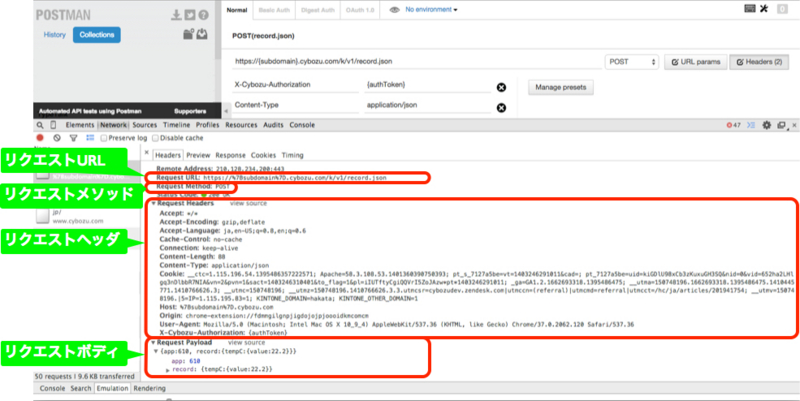
Task: Open the Rendering tab in bottom drawer
Action: click(x=149, y=389)
